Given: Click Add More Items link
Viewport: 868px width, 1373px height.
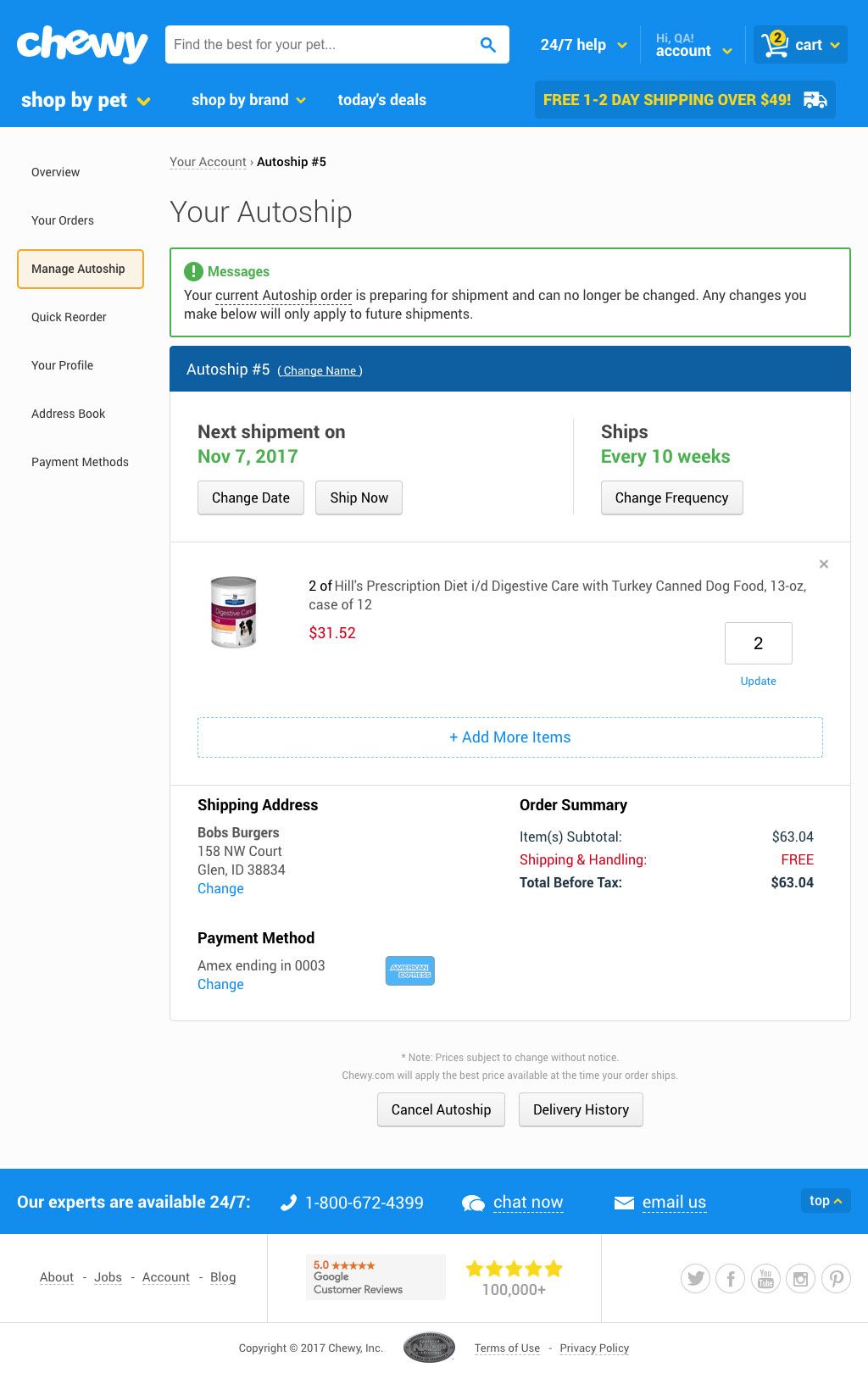Looking at the screenshot, I should tap(510, 737).
